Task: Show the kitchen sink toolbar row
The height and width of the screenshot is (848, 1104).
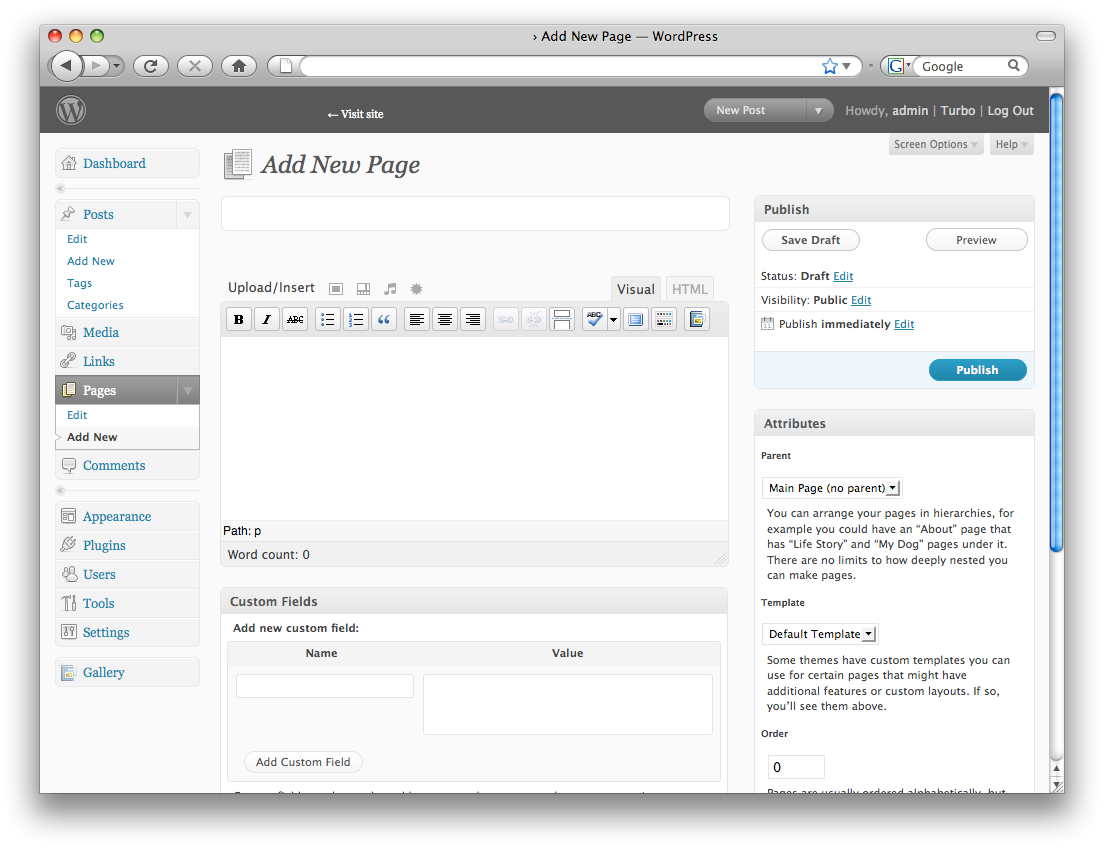Action: pos(664,320)
